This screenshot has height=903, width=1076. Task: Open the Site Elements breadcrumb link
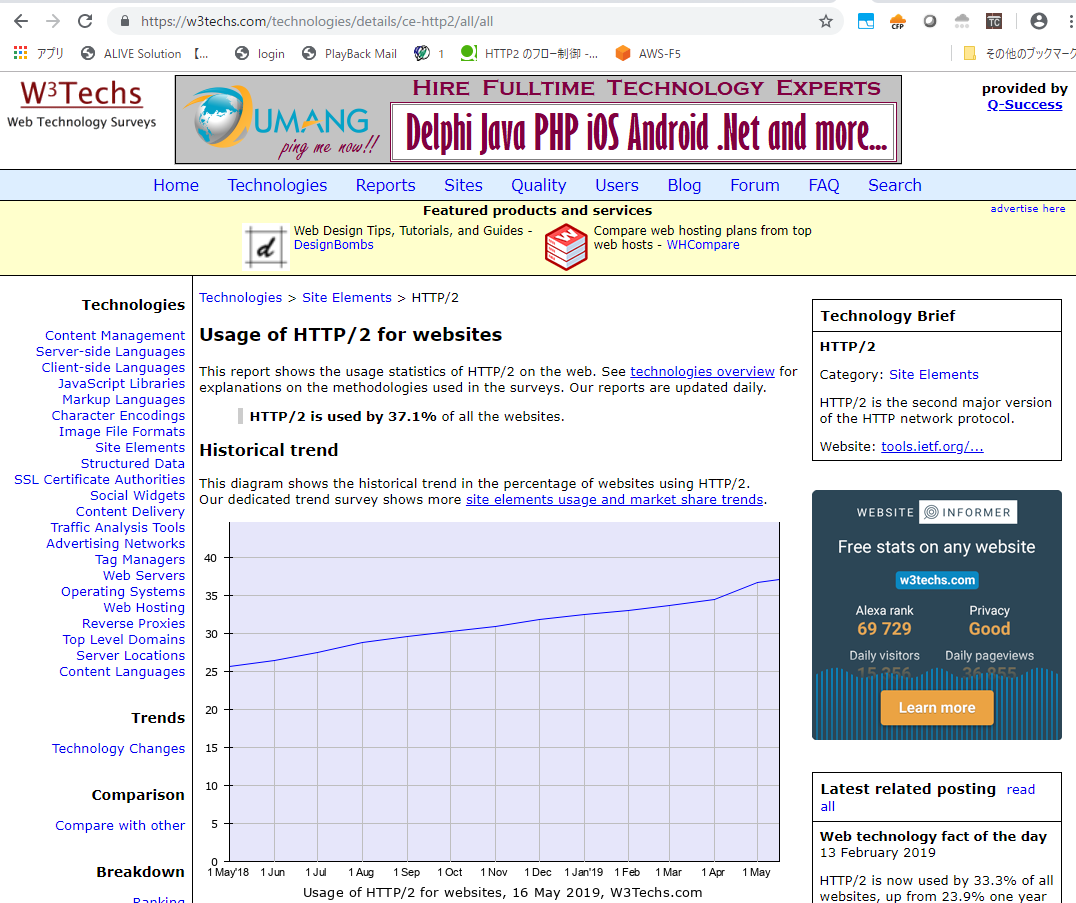tap(347, 298)
